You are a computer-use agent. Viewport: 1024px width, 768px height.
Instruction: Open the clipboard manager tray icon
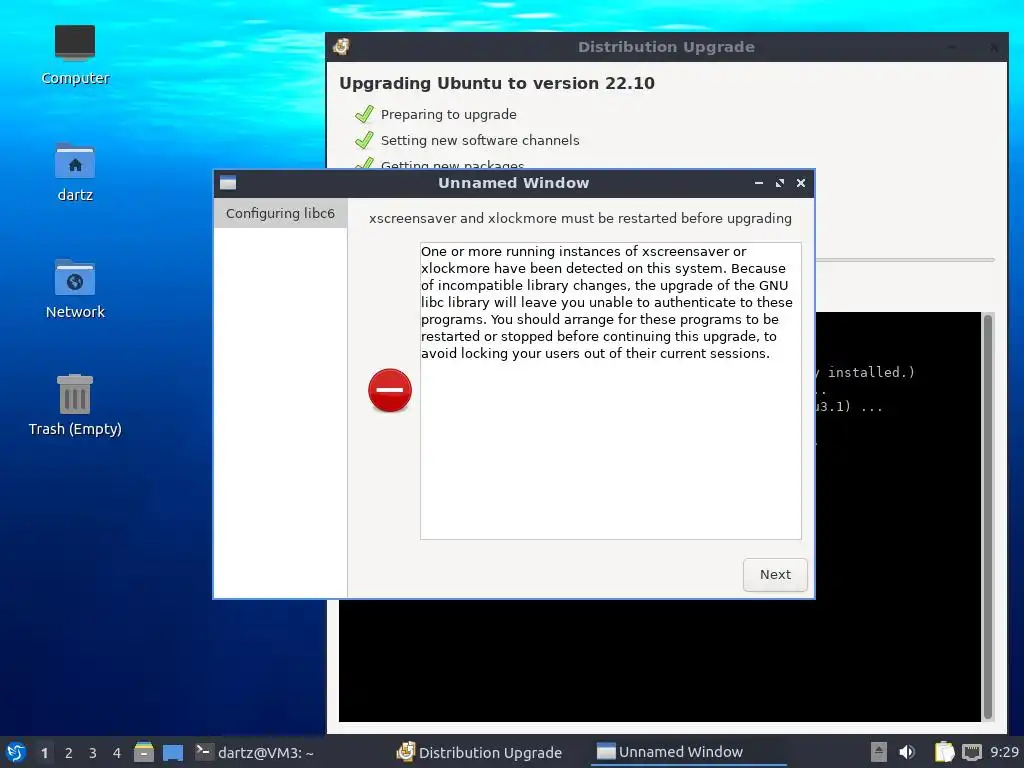944,752
